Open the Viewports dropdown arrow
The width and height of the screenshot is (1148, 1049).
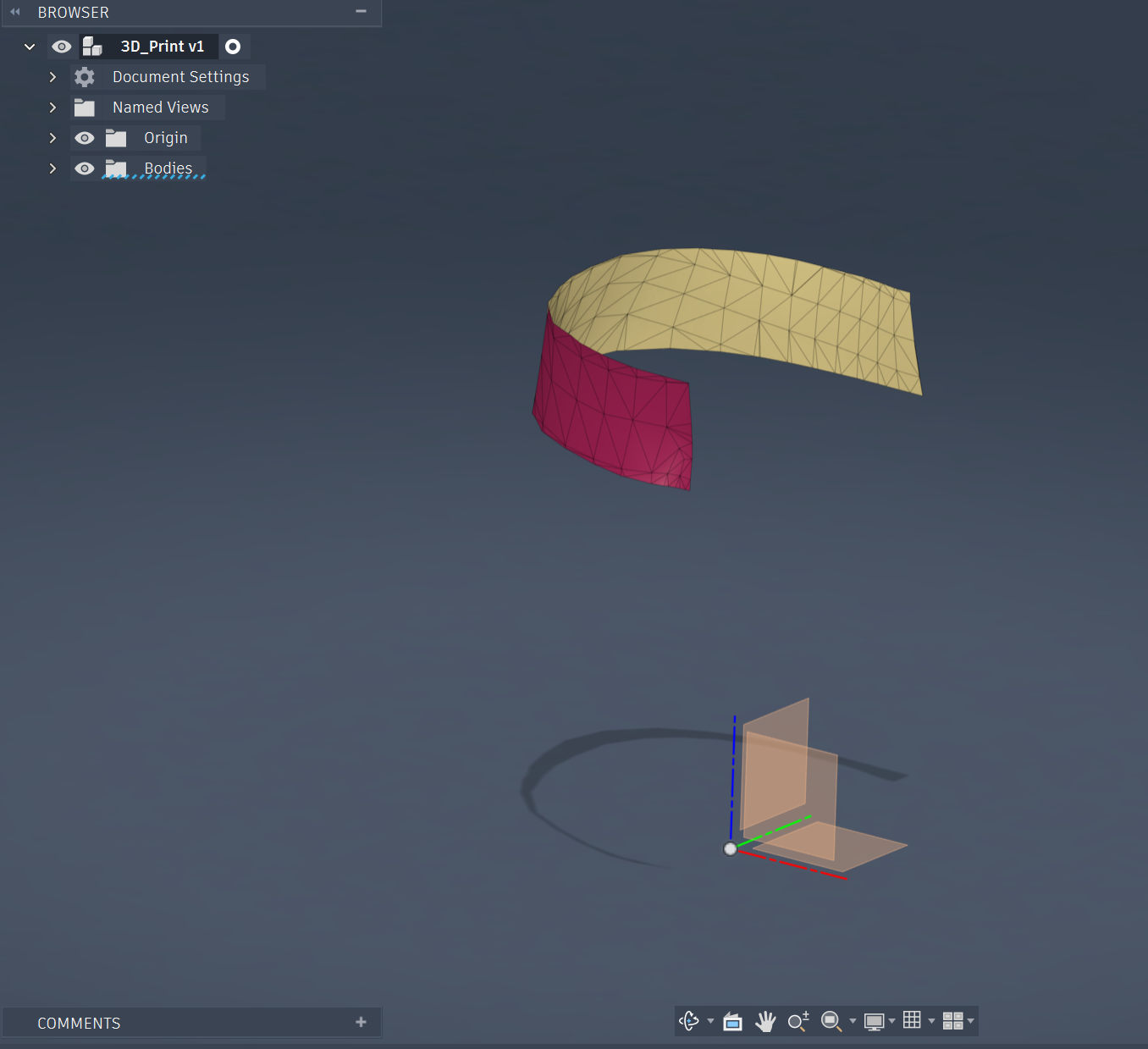coord(971,1021)
